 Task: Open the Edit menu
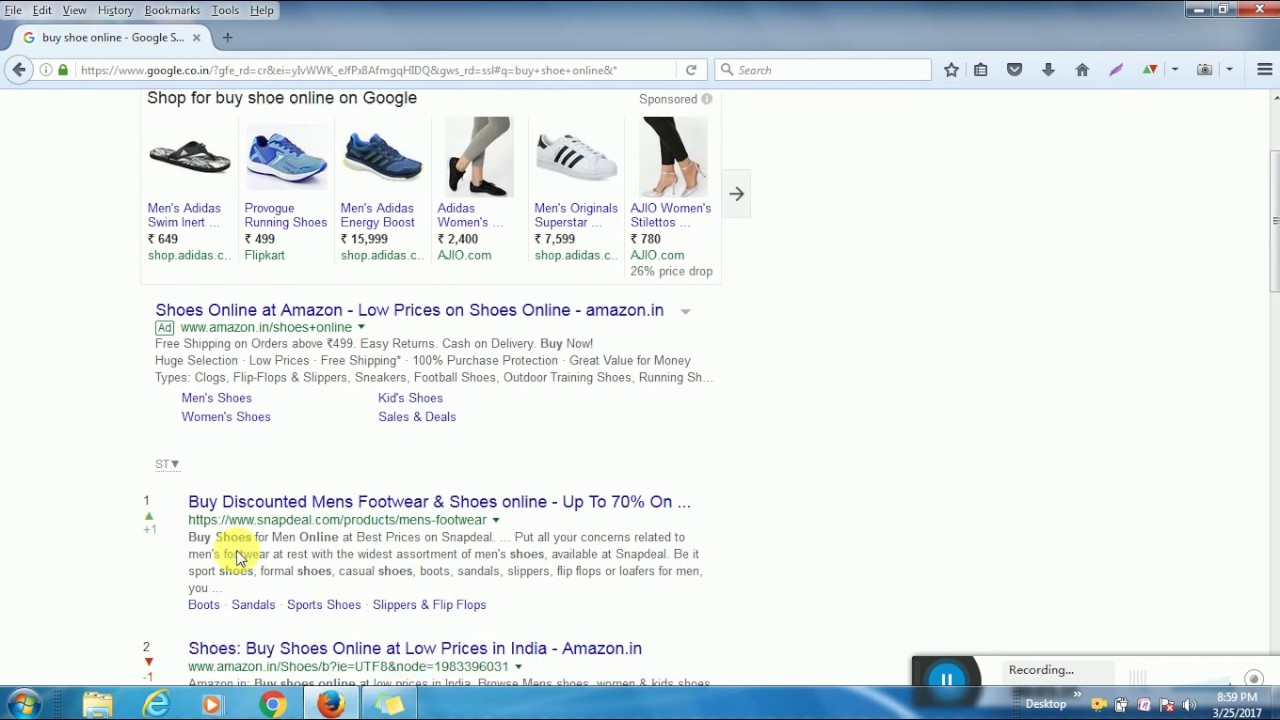42,10
